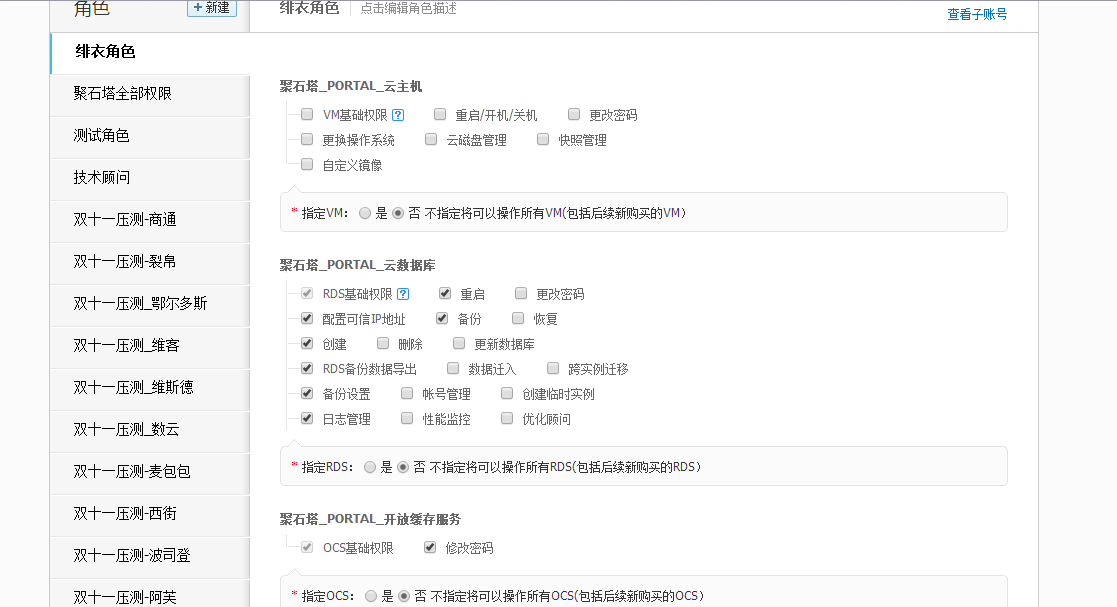Check 创建临时实例 checkbox

coord(506,393)
